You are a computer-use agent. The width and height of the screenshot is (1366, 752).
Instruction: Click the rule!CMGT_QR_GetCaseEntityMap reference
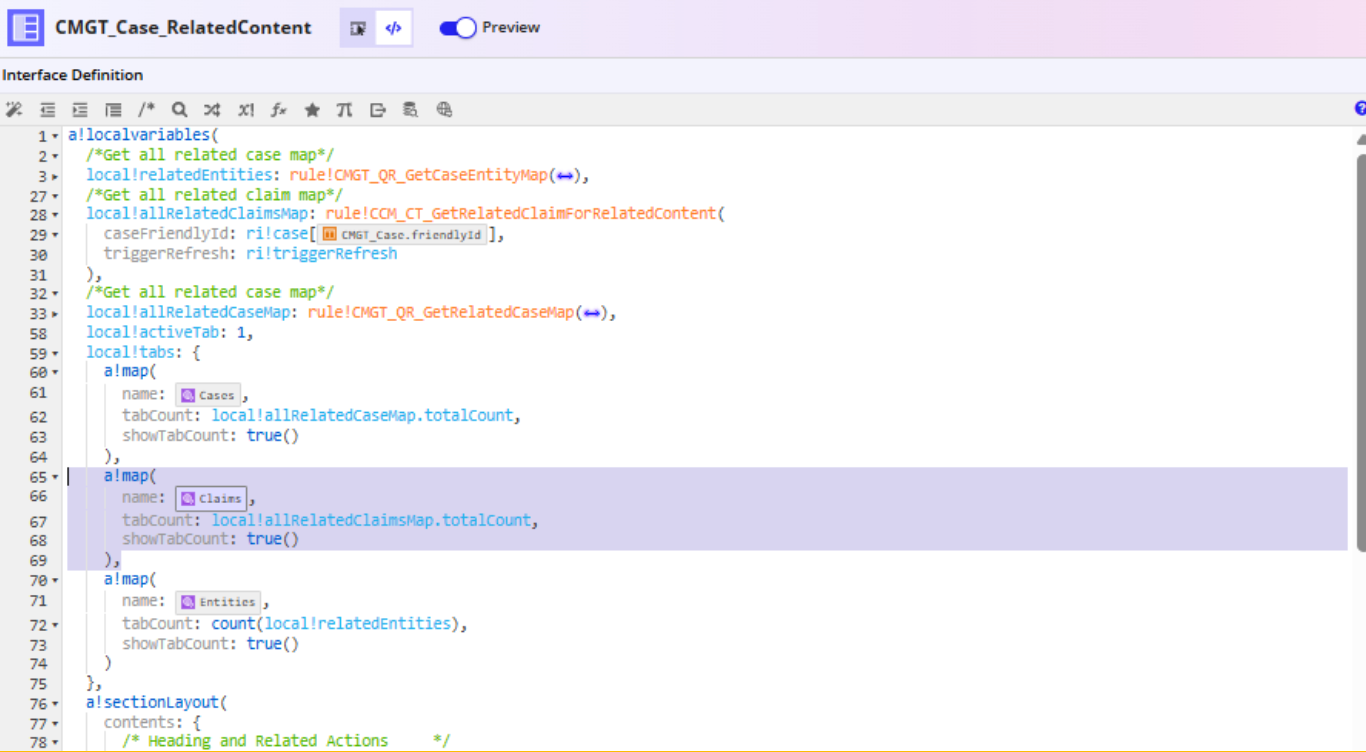[x=418, y=175]
